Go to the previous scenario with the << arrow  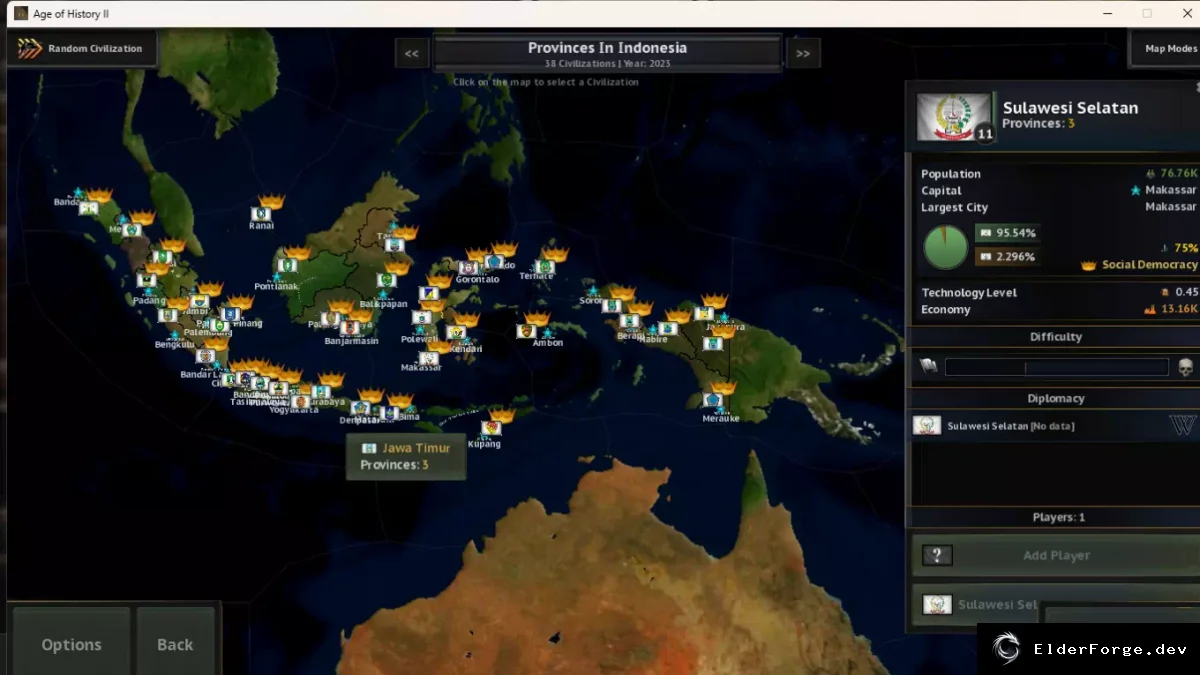click(x=411, y=54)
